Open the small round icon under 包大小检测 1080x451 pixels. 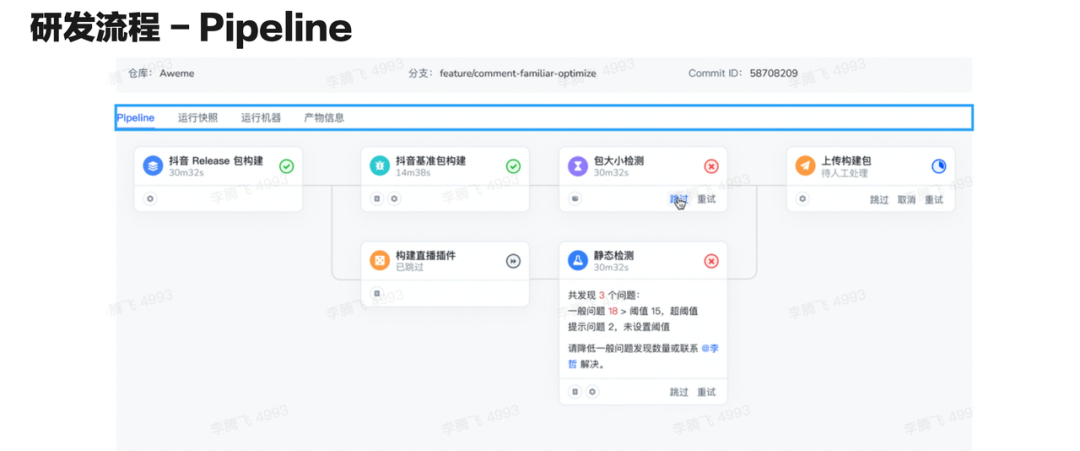tap(575, 198)
